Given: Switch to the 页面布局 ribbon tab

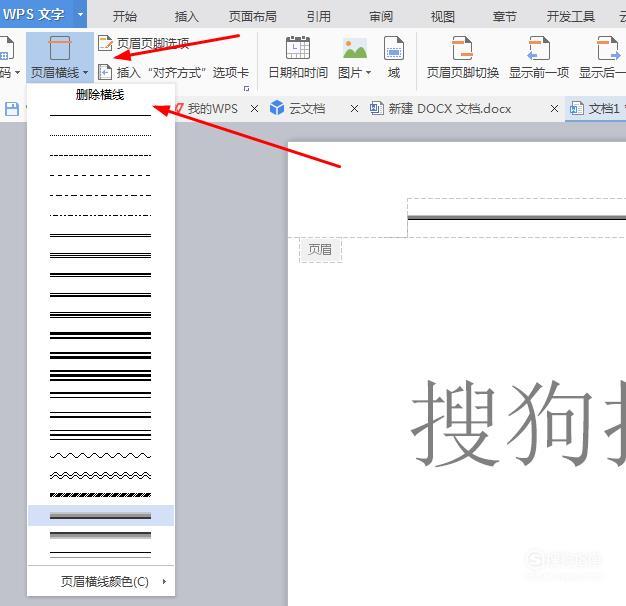Looking at the screenshot, I should (x=253, y=16).
